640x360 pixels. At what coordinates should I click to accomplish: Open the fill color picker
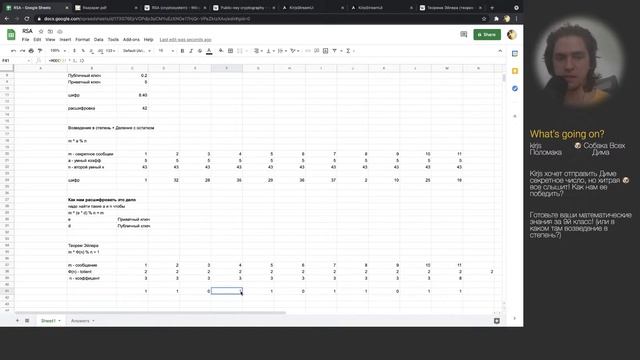(221, 51)
